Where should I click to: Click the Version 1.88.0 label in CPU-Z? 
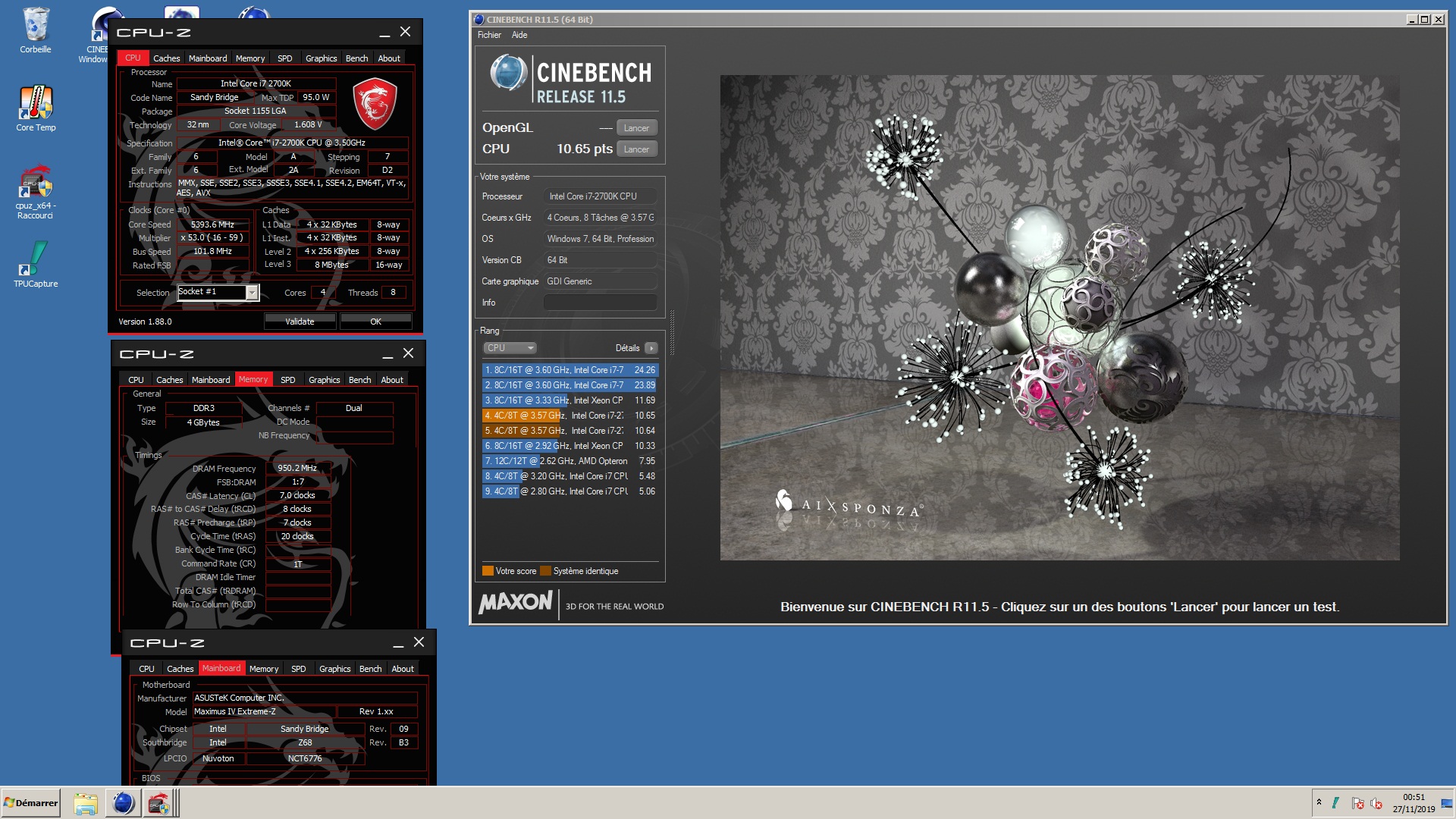(145, 322)
